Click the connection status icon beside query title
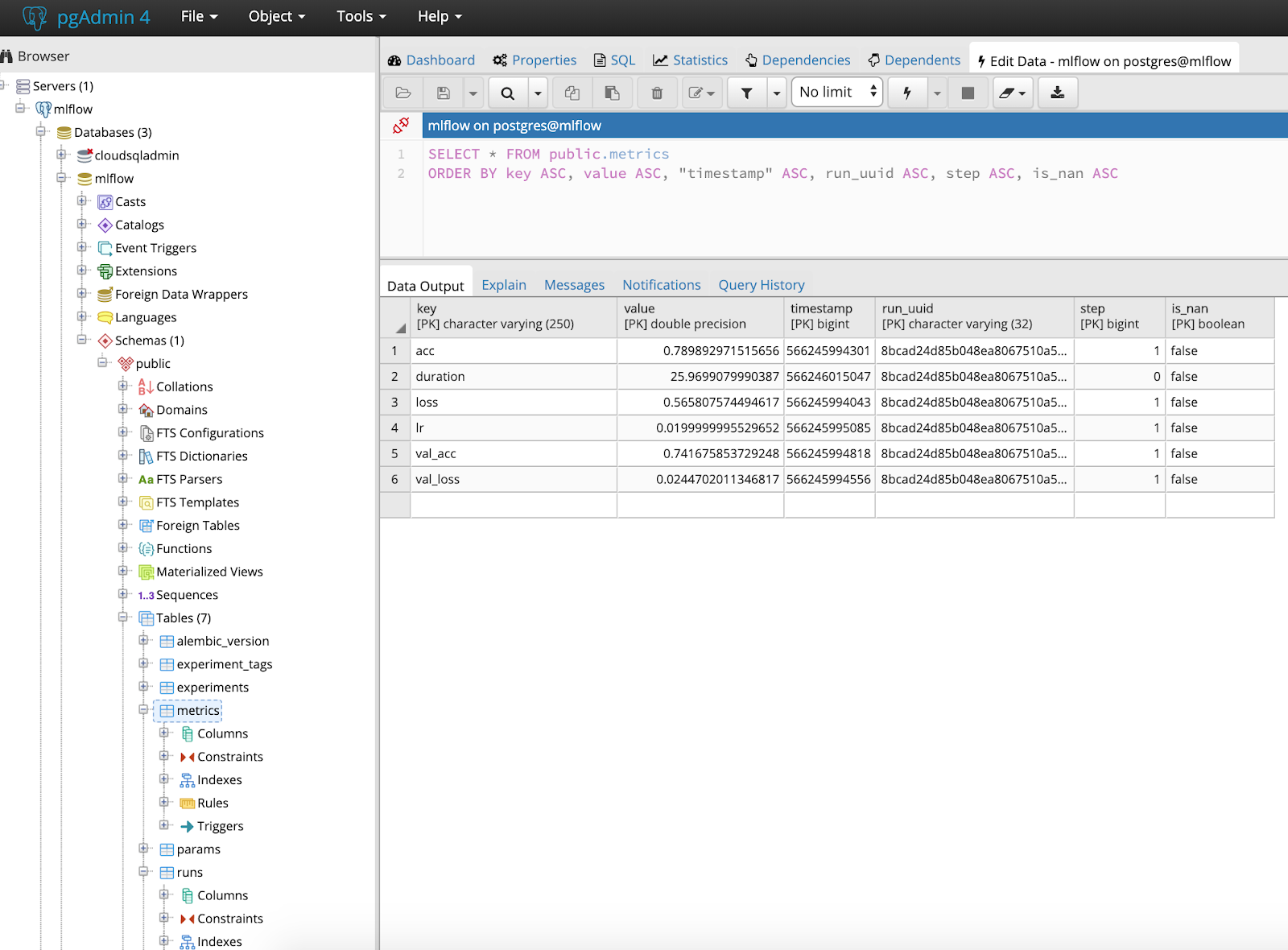1288x950 pixels. coord(401,126)
